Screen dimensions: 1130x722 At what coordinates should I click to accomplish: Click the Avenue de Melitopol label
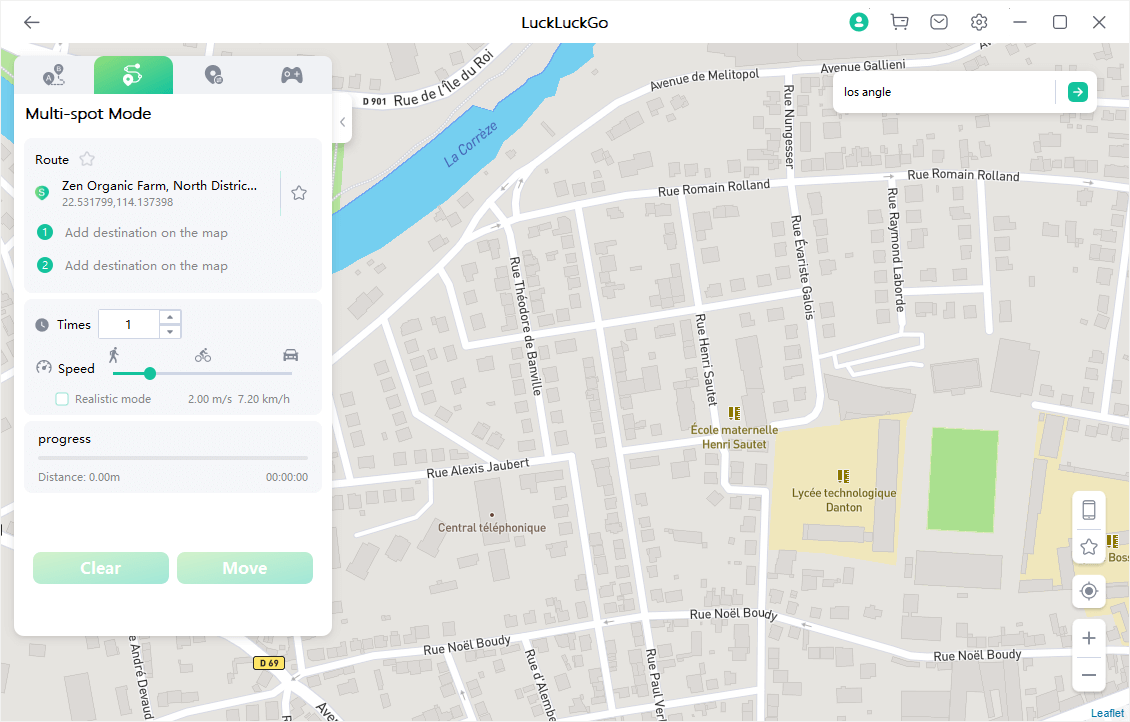tap(704, 79)
